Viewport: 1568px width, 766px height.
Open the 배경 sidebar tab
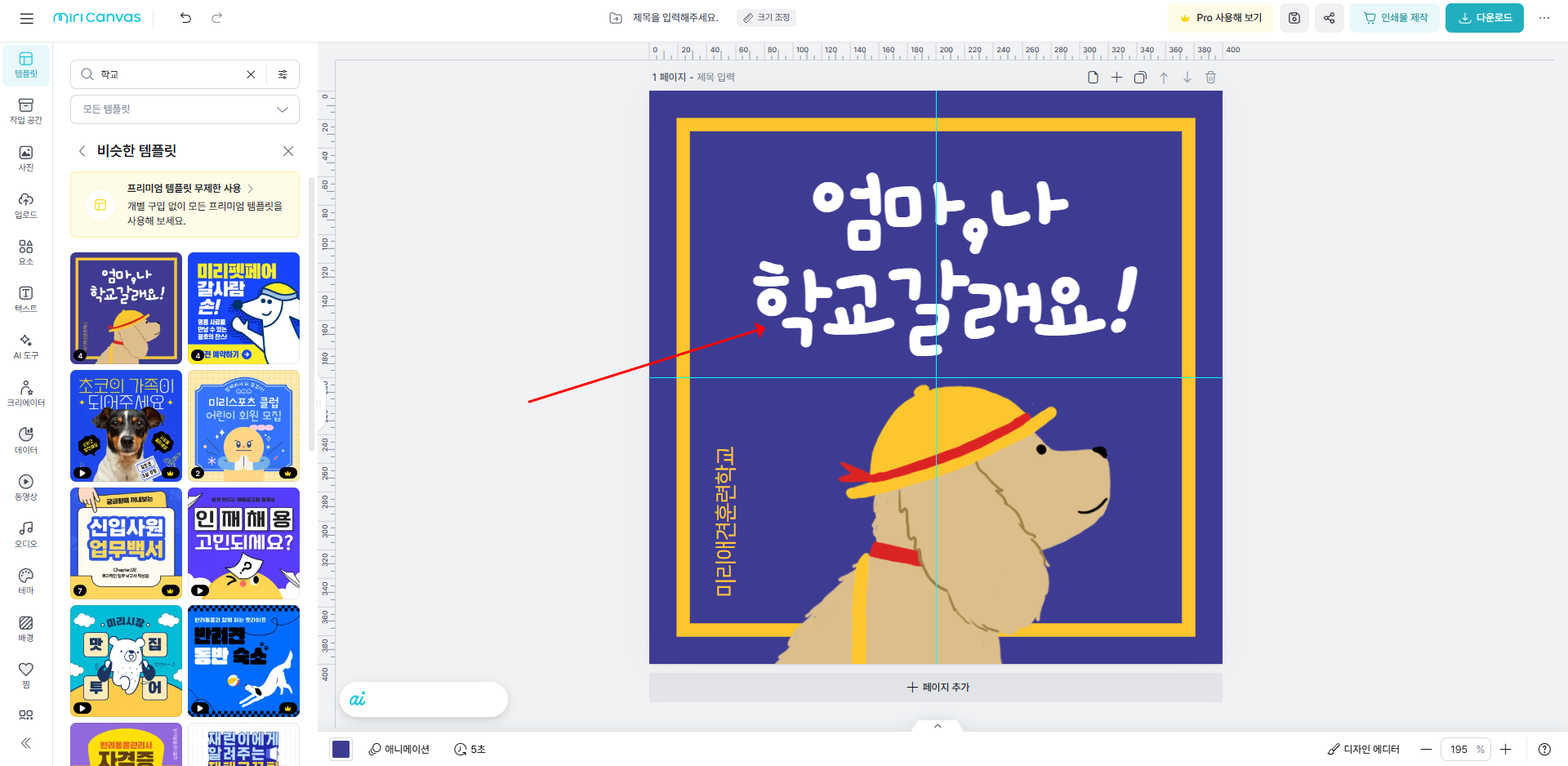click(26, 630)
